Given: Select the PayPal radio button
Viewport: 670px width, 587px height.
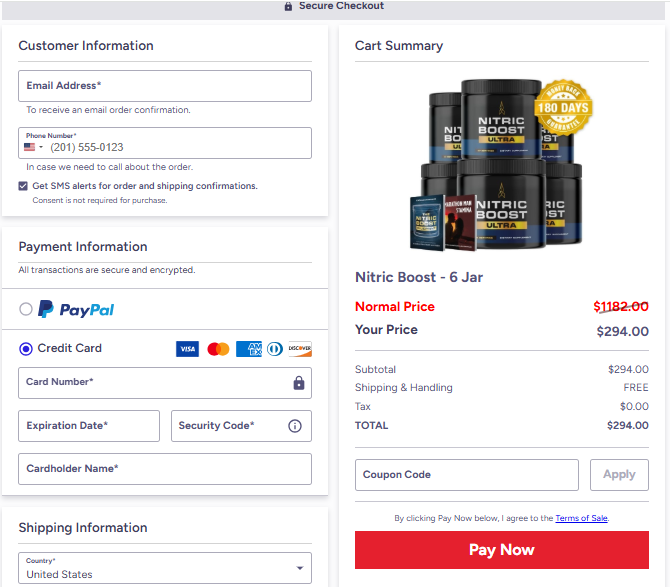Looking at the screenshot, I should coord(26,309).
